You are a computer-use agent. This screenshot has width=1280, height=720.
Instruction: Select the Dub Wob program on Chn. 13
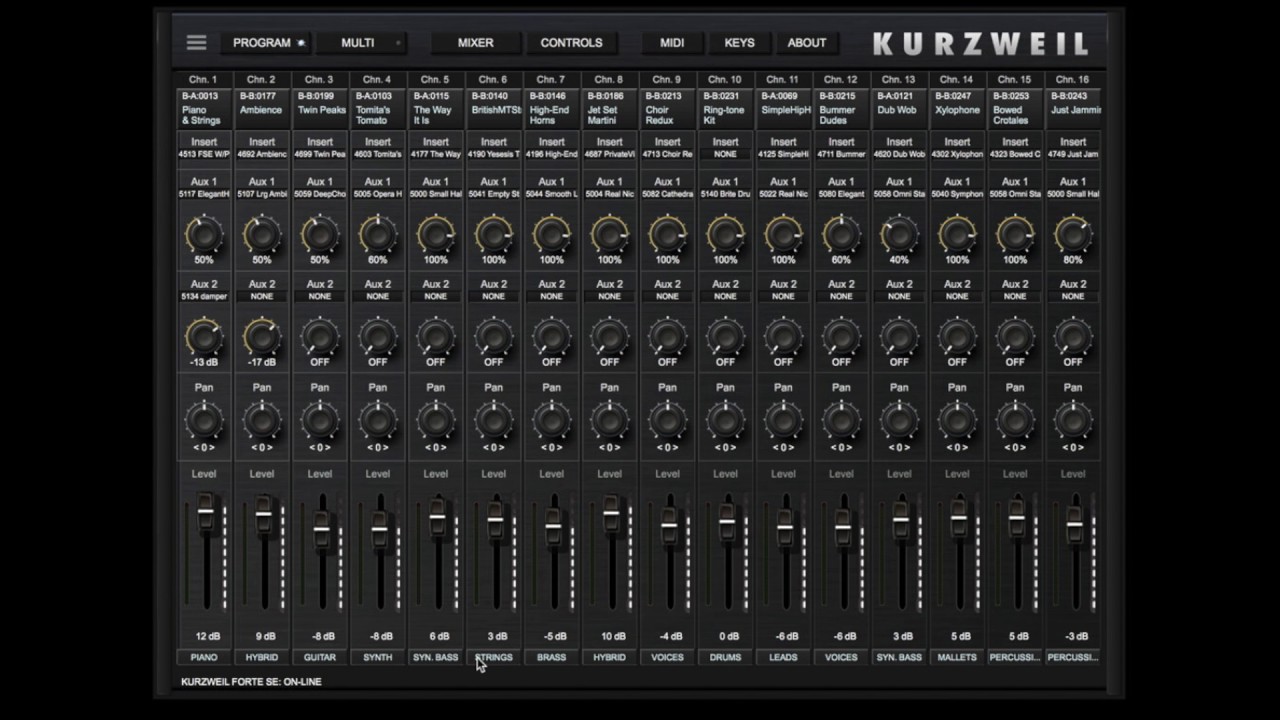point(899,109)
